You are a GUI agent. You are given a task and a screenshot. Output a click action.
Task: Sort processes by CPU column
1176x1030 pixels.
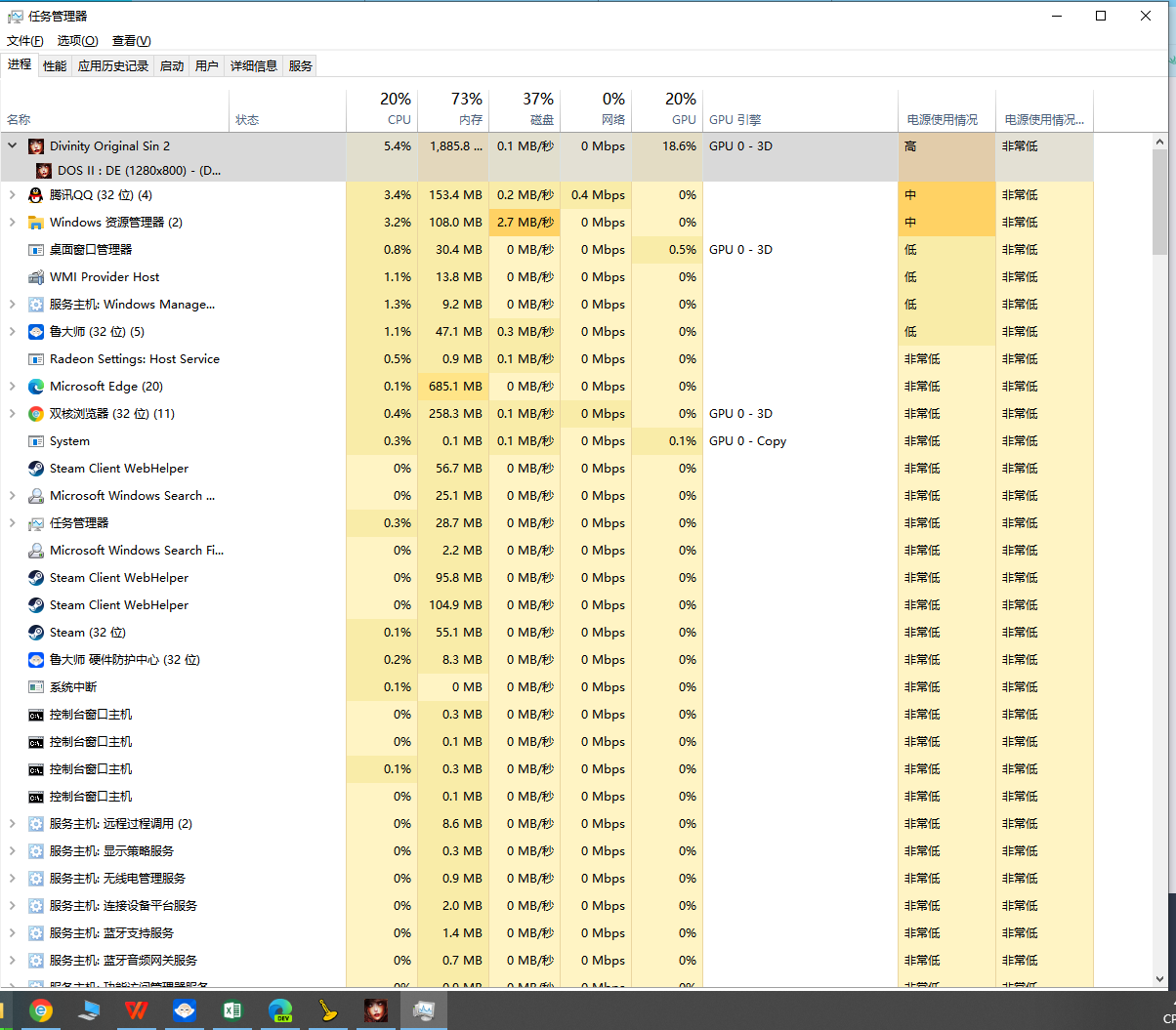(382, 110)
